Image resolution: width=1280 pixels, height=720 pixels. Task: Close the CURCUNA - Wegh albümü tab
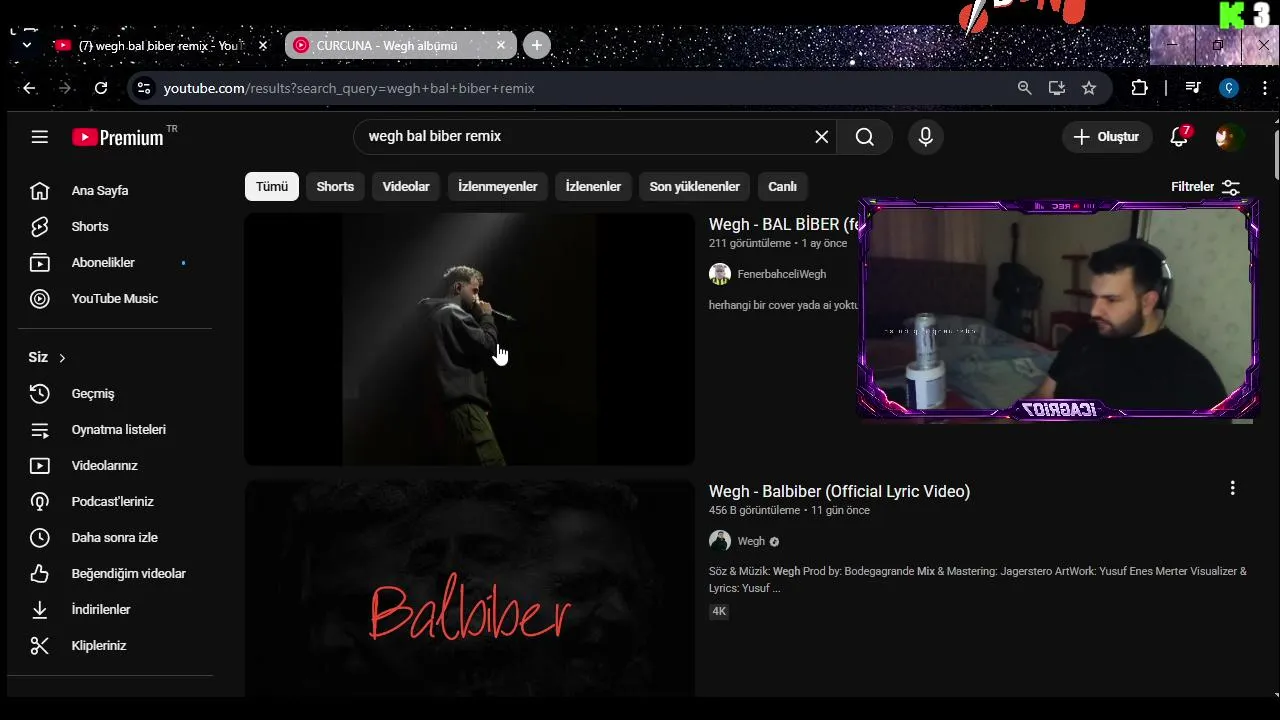pyautogui.click(x=501, y=46)
